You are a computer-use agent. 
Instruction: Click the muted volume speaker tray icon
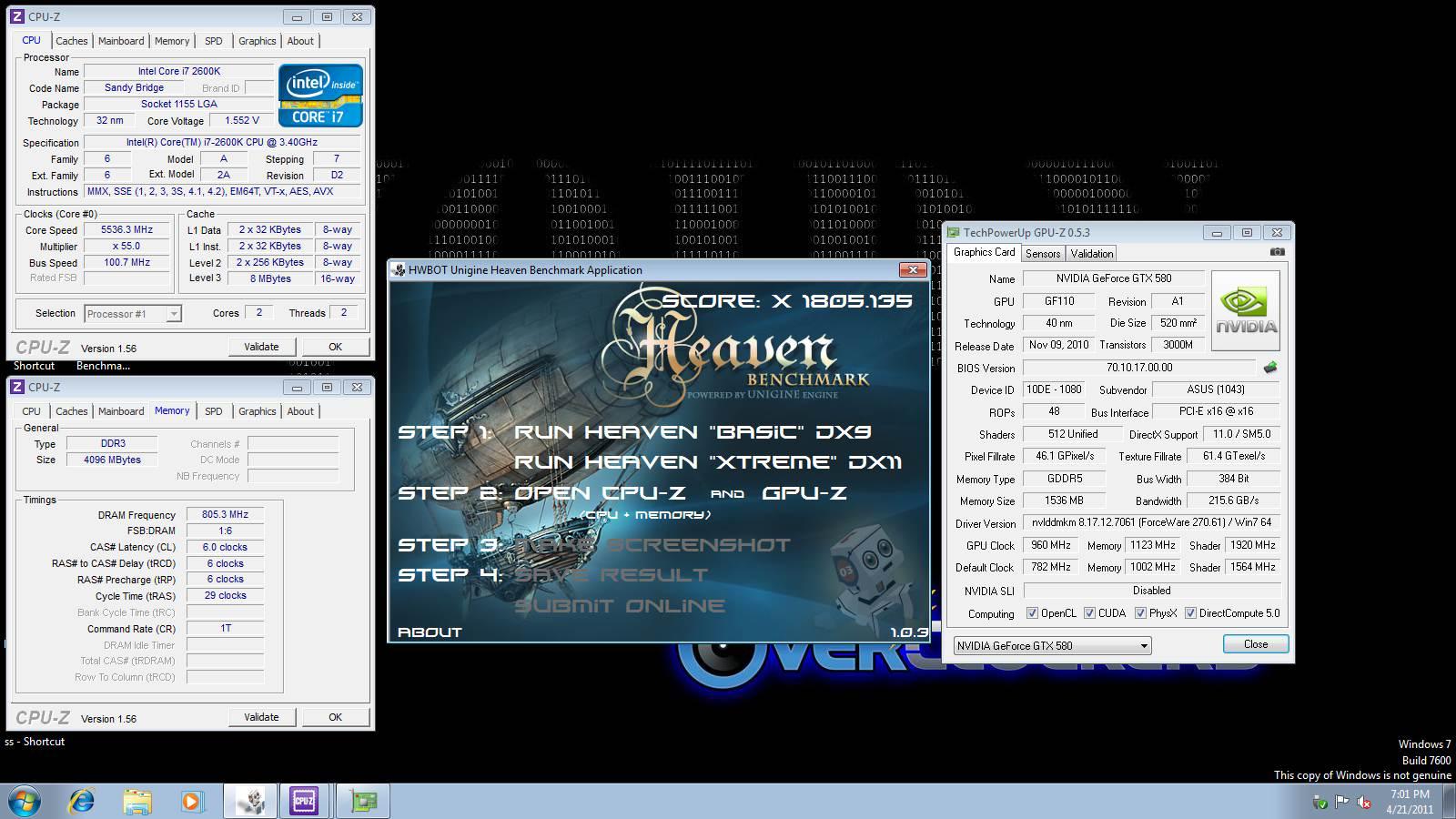[x=1364, y=802]
